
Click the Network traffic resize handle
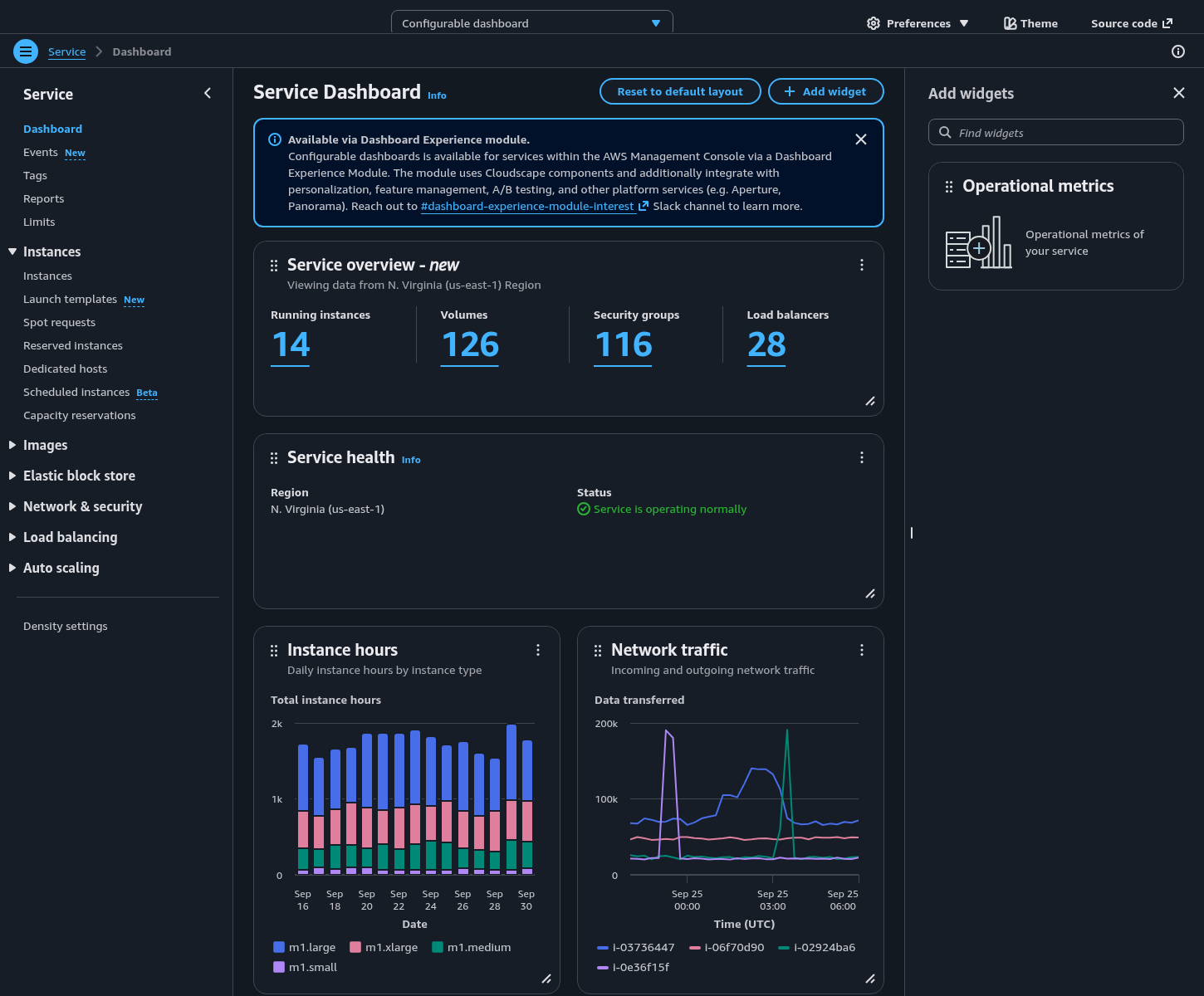869,979
